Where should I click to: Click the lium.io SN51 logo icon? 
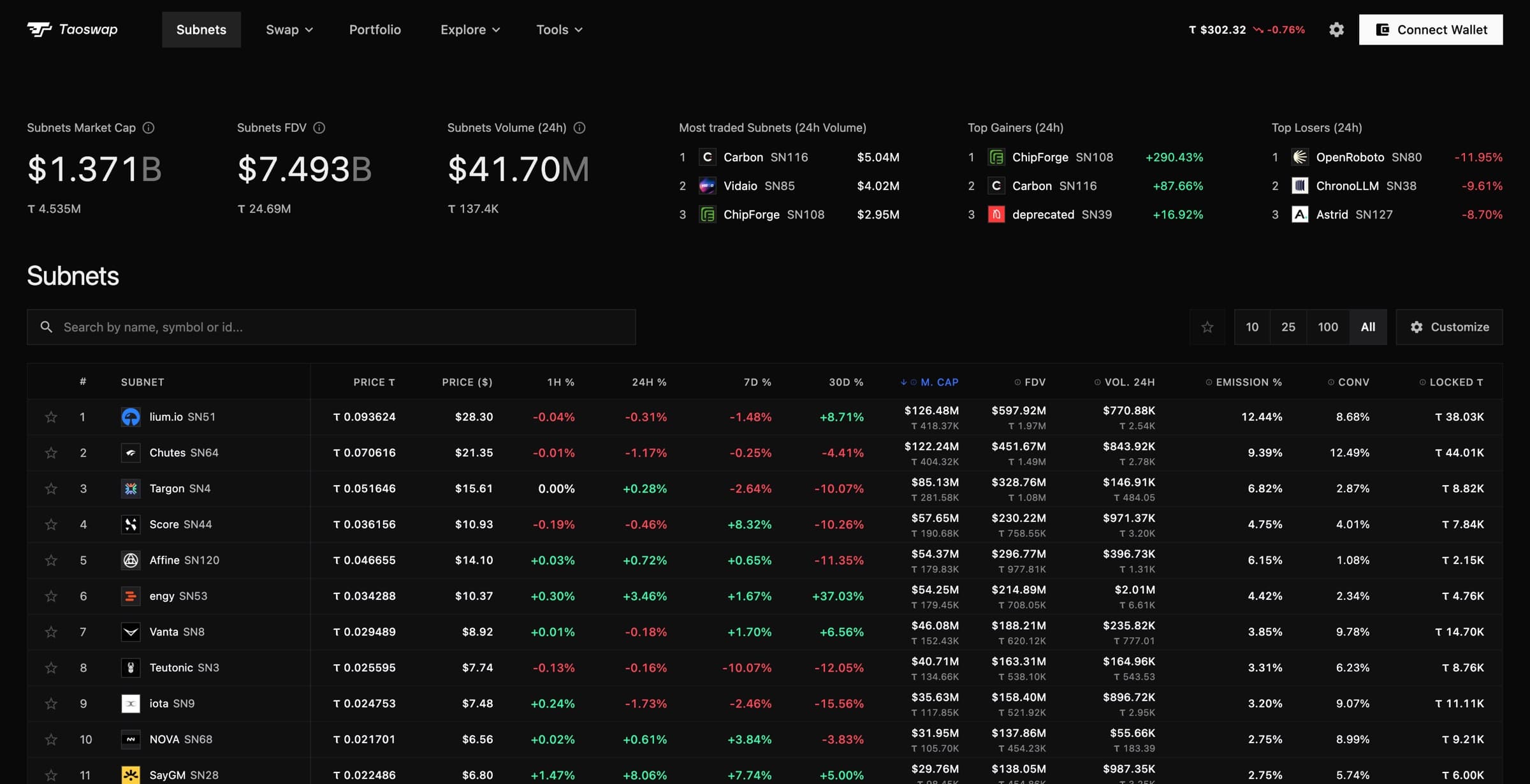pos(131,417)
